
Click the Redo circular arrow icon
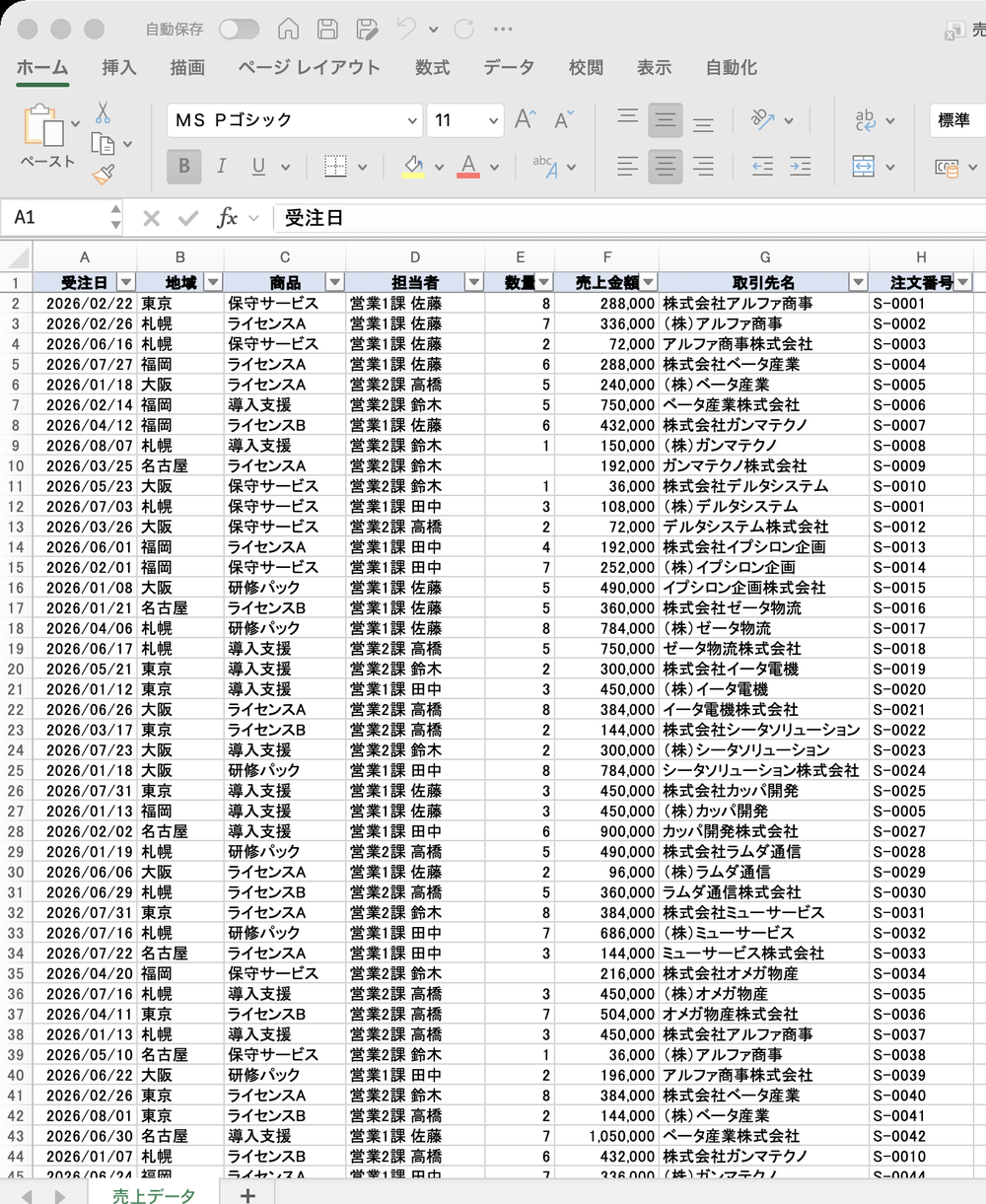pos(464,30)
